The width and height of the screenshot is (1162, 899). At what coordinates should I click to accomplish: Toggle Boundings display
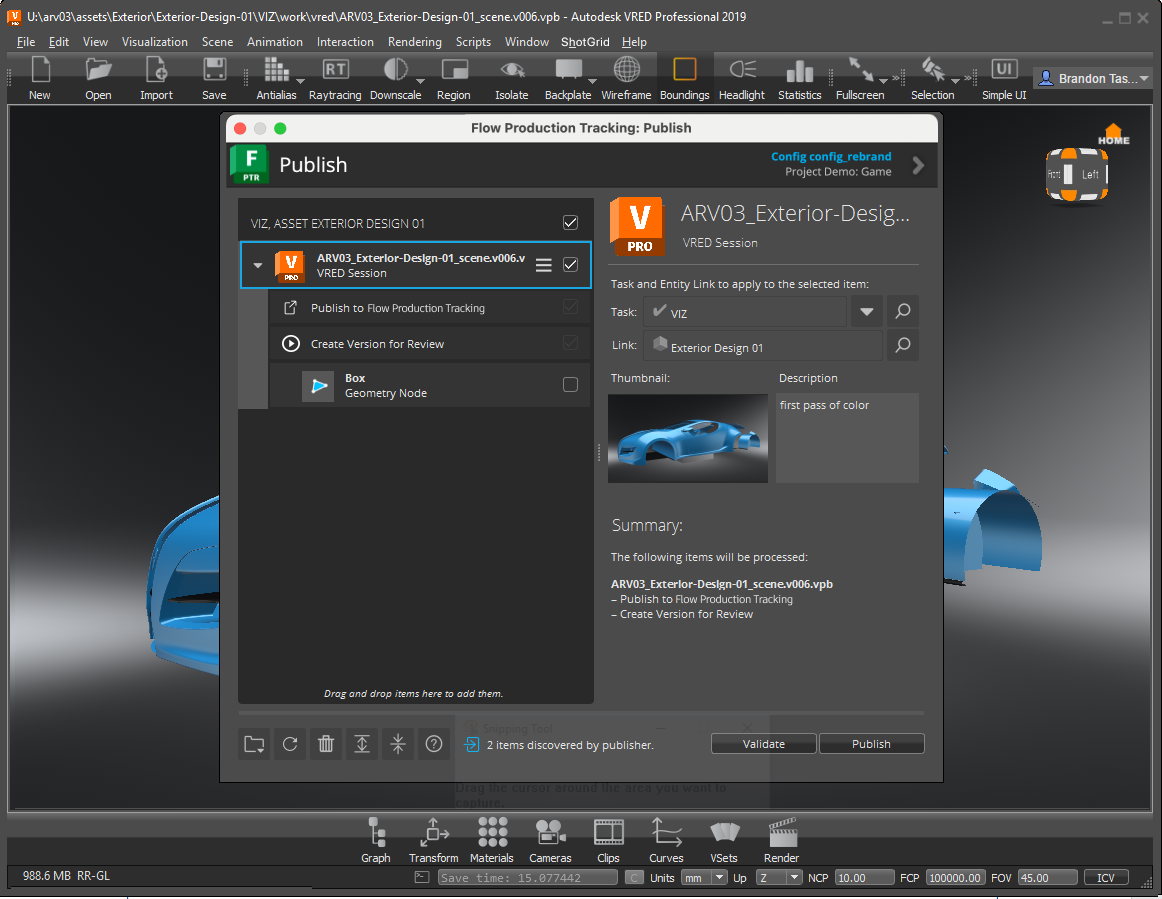[684, 78]
